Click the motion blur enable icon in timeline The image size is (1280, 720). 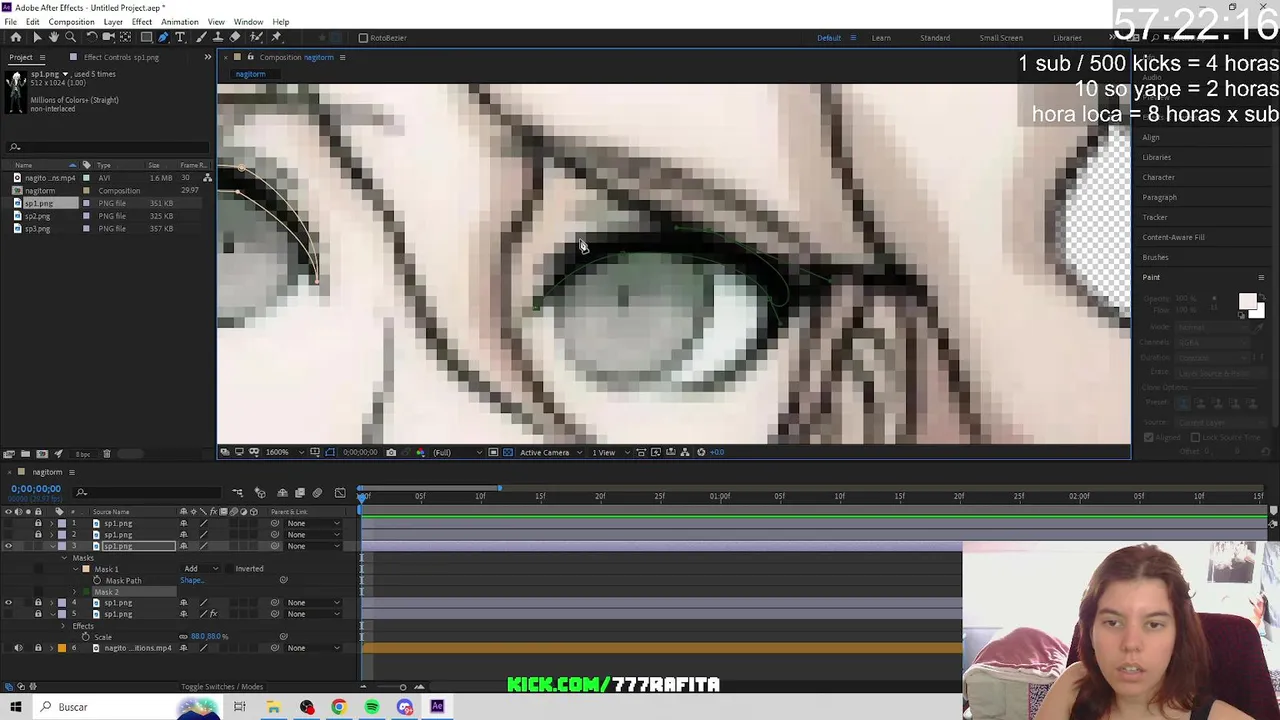[x=317, y=493]
